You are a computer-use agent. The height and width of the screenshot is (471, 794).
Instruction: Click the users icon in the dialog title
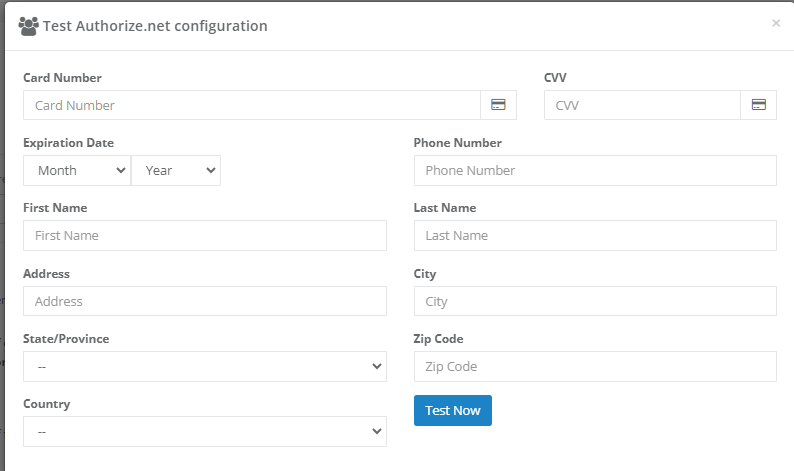coord(28,26)
